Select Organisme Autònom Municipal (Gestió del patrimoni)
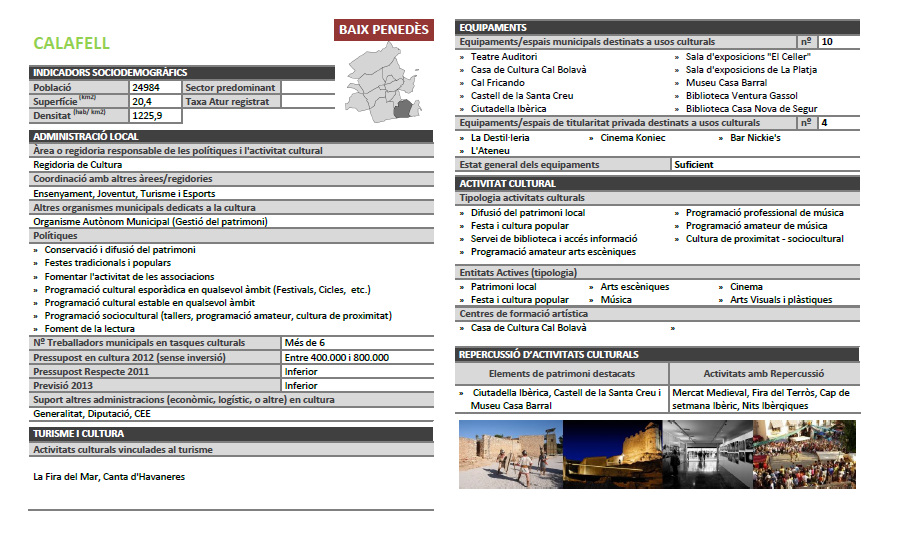903x536 pixels. [x=150, y=222]
